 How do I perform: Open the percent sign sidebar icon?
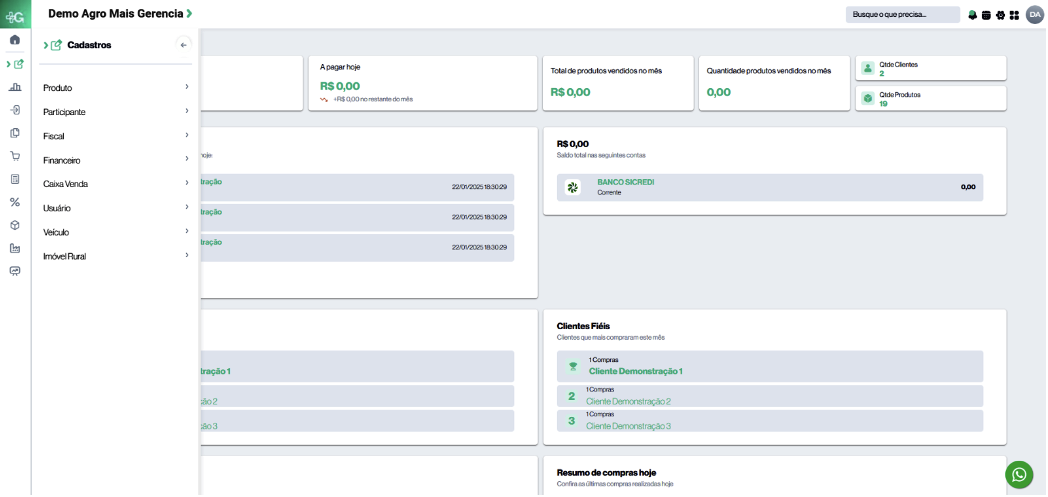pos(15,202)
